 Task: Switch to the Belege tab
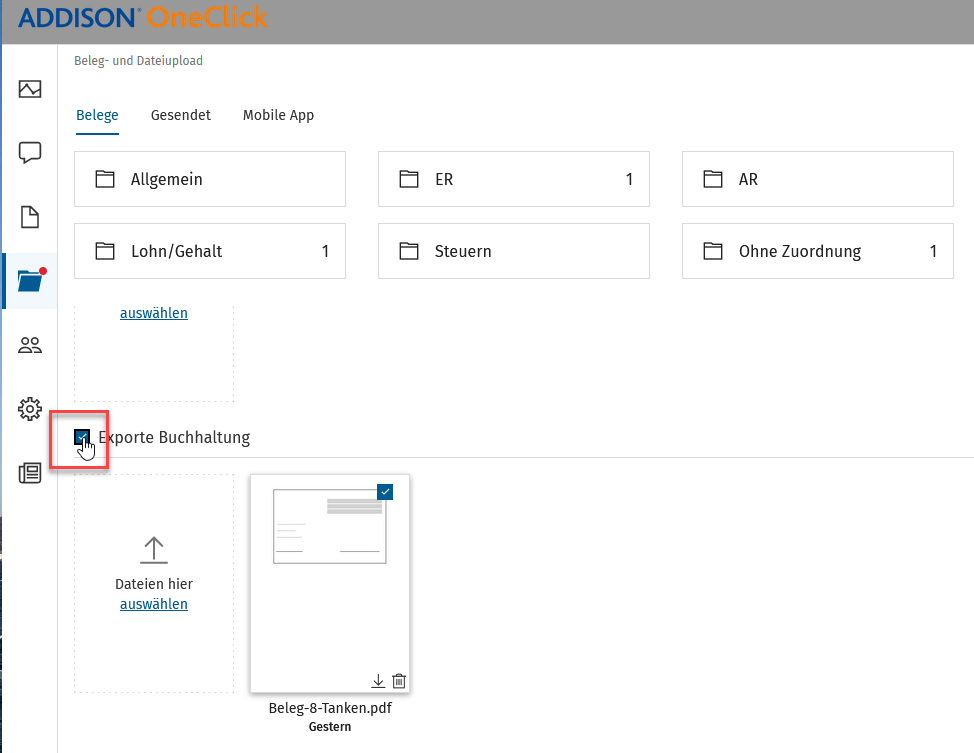point(98,115)
